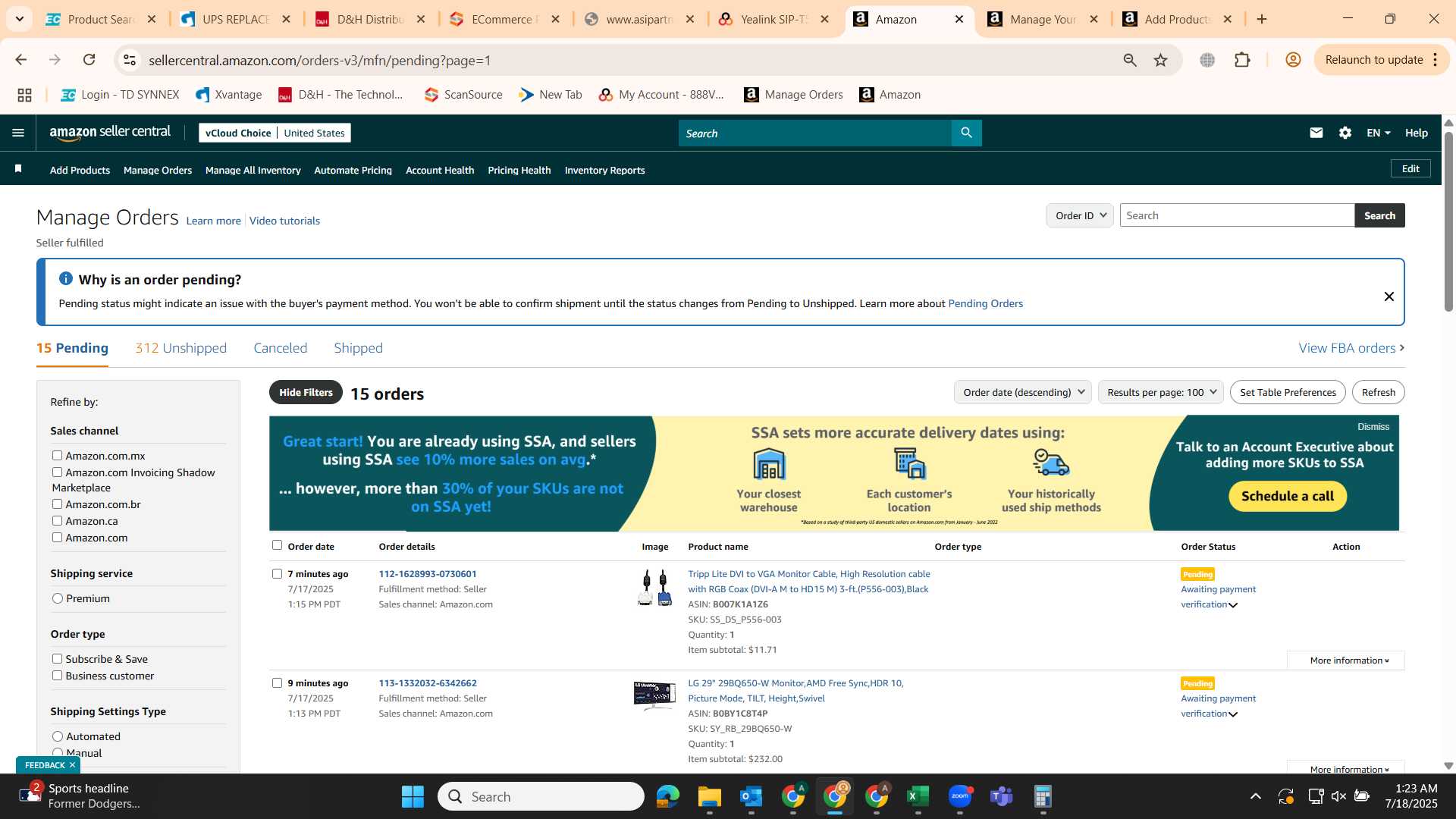This screenshot has height=819, width=1456.
Task: Select the Automated shipping settings radio
Action: [x=58, y=736]
